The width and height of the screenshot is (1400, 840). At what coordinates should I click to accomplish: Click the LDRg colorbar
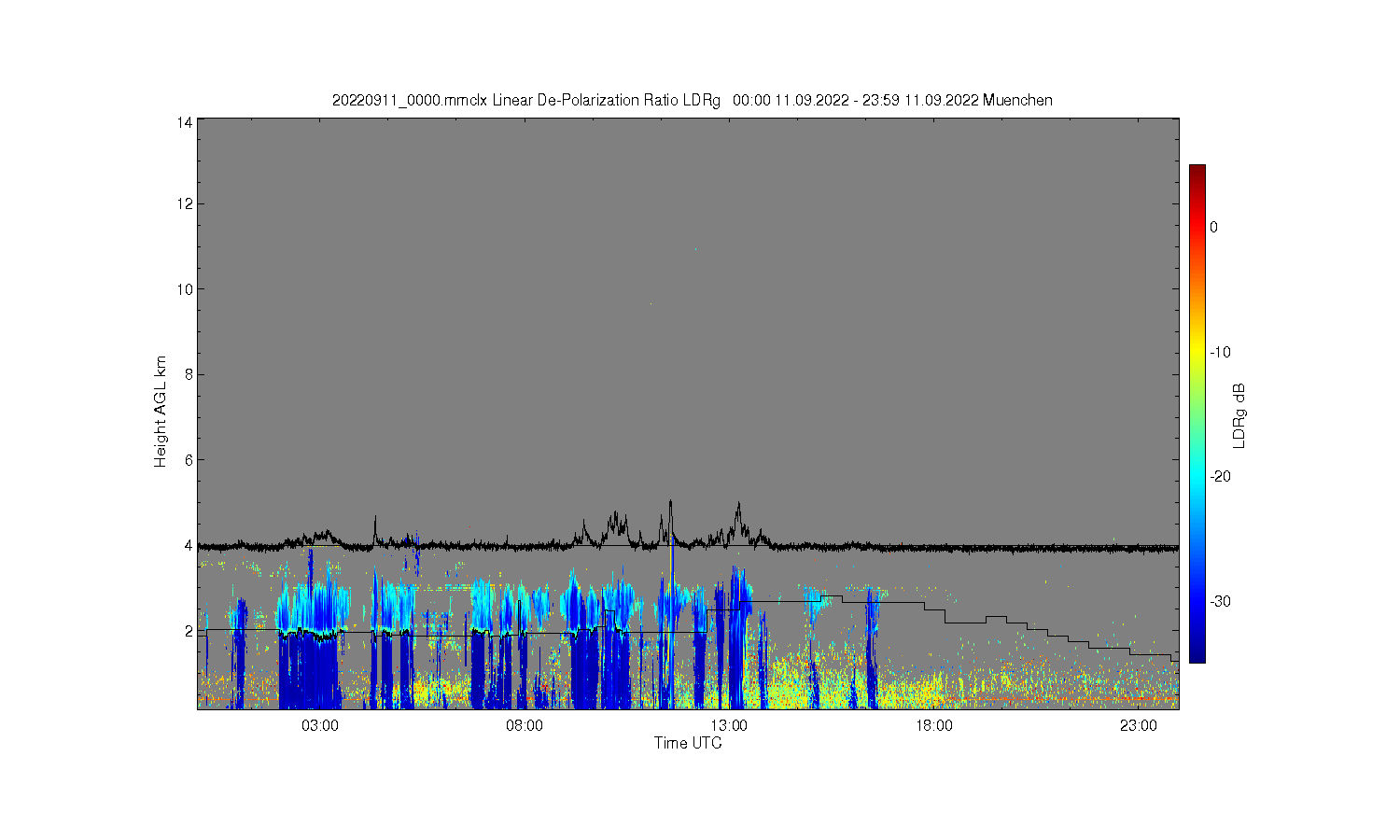pos(1197,413)
